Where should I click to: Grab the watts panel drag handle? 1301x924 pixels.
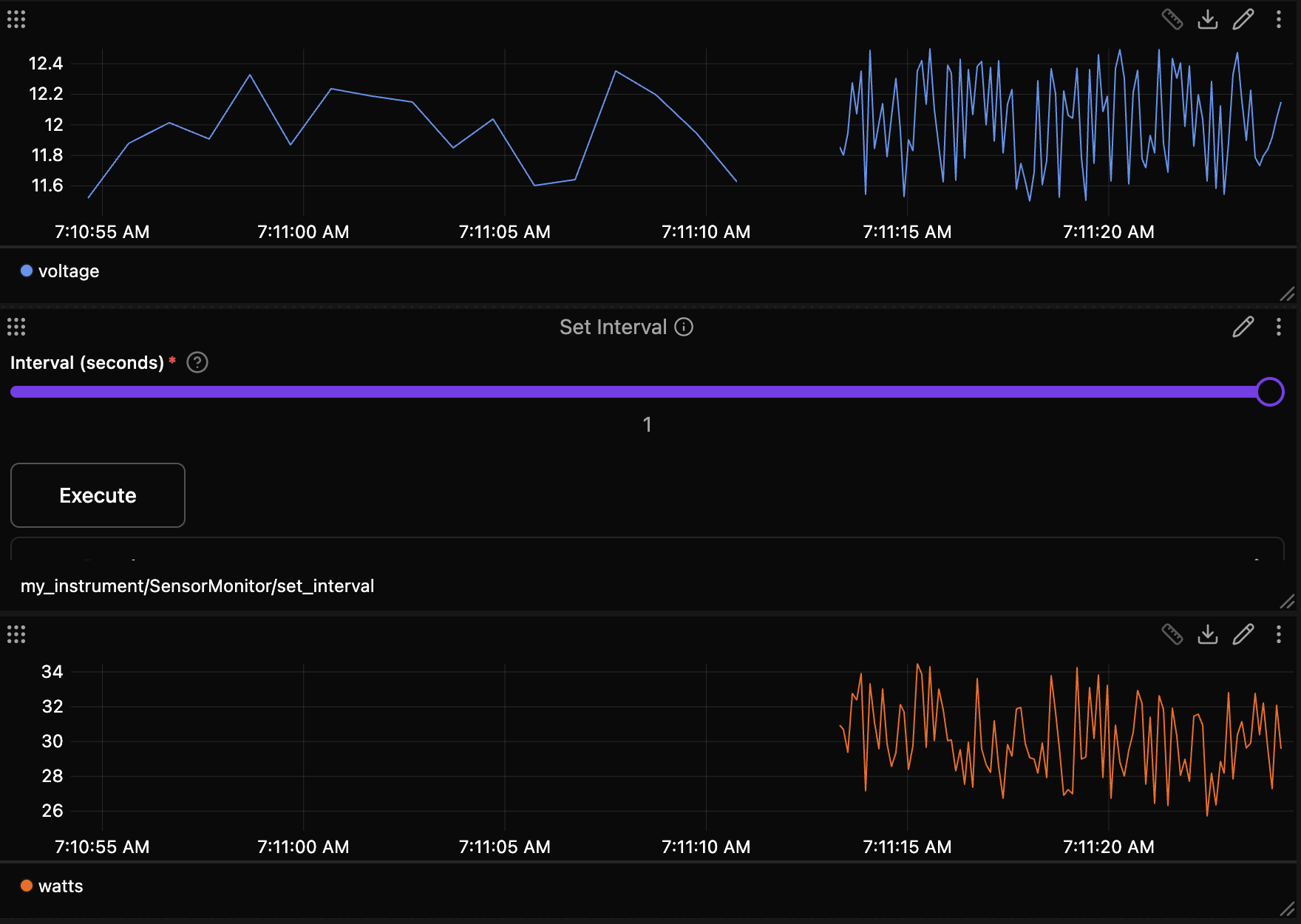click(x=16, y=634)
